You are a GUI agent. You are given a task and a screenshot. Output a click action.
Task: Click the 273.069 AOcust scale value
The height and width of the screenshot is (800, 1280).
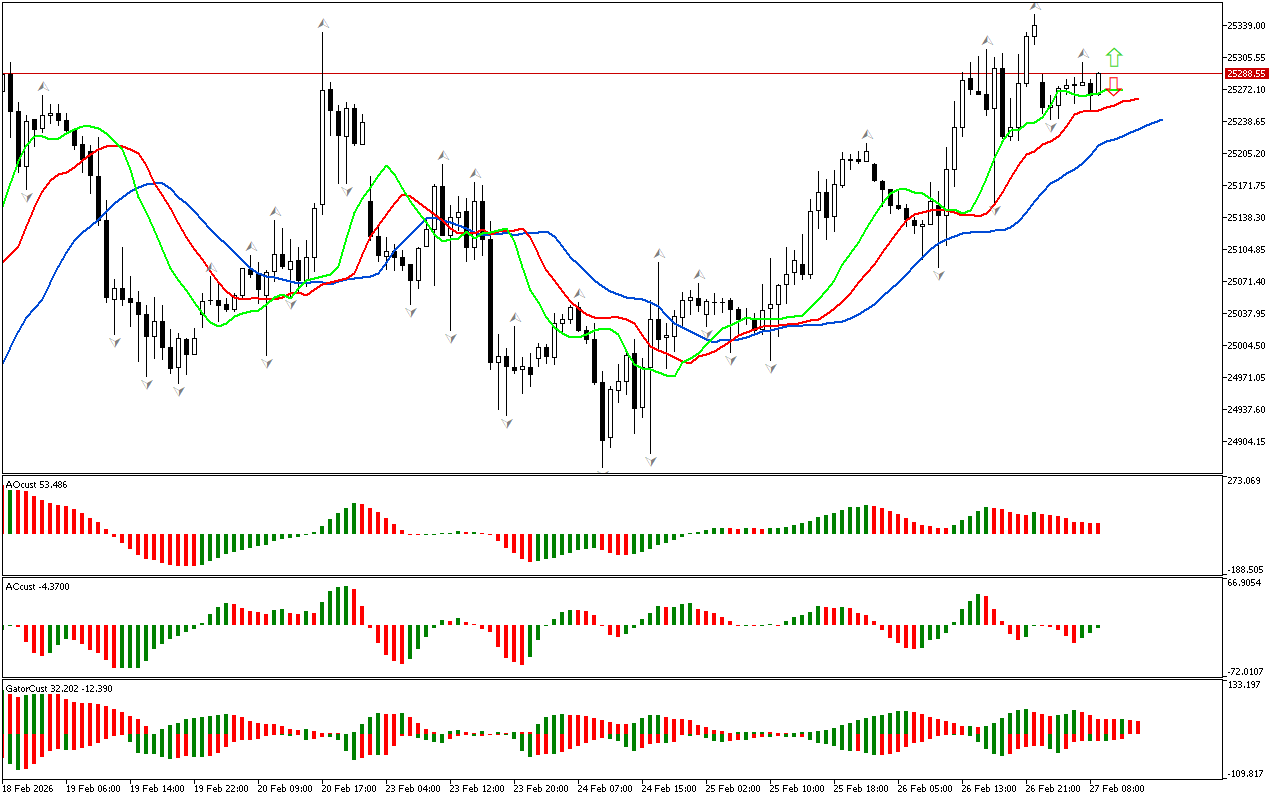pos(1245,481)
